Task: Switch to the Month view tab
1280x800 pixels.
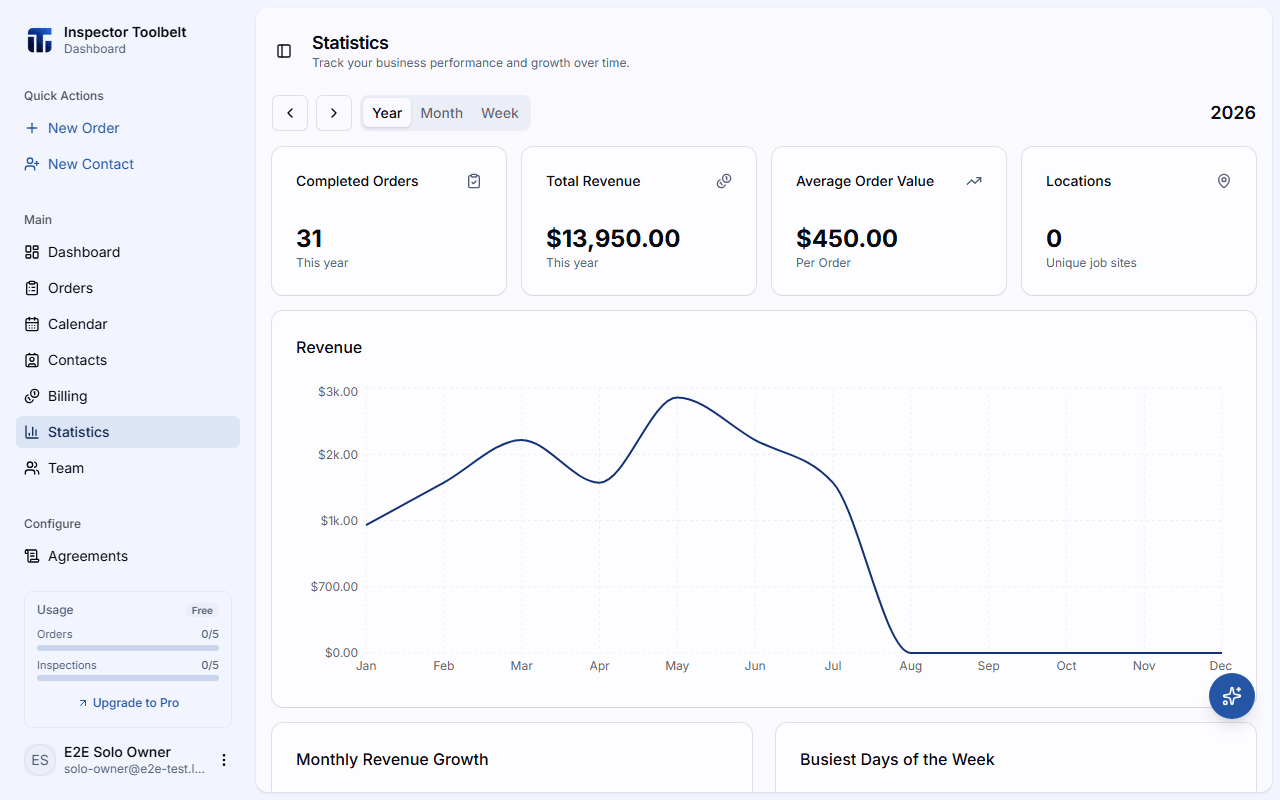Action: 442,113
